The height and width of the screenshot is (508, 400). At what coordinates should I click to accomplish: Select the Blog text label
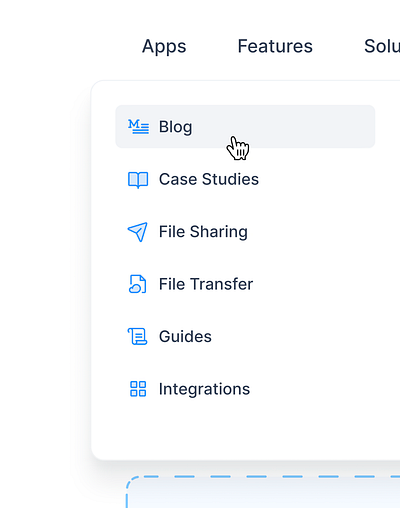tap(175, 127)
